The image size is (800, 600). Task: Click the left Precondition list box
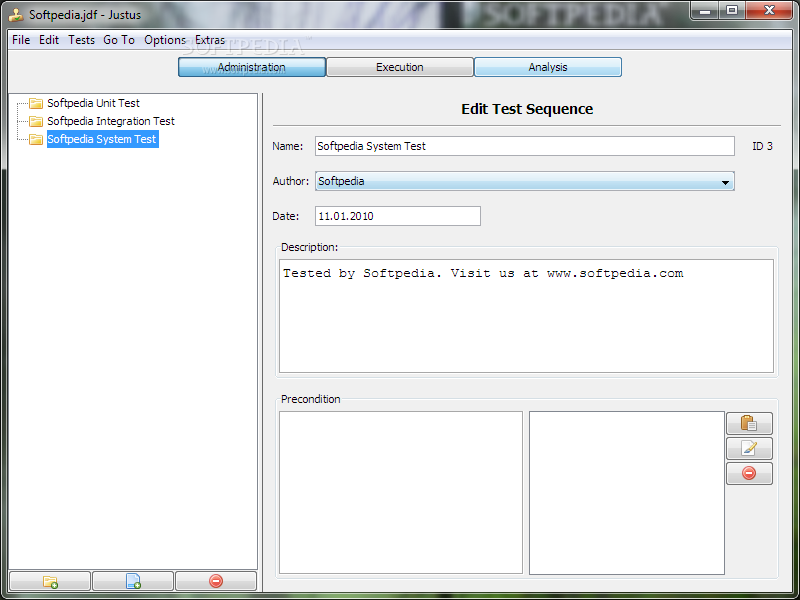click(401, 493)
